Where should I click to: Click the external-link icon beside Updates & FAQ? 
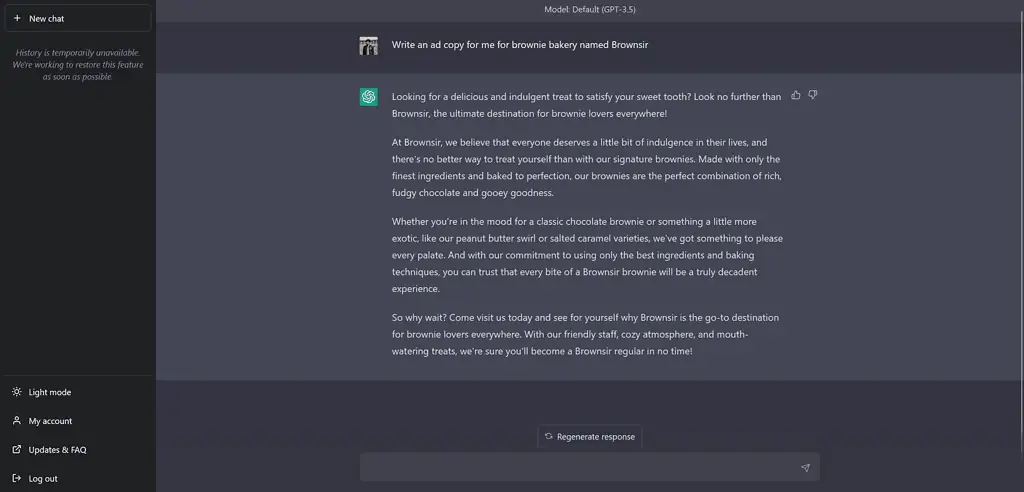(17, 450)
